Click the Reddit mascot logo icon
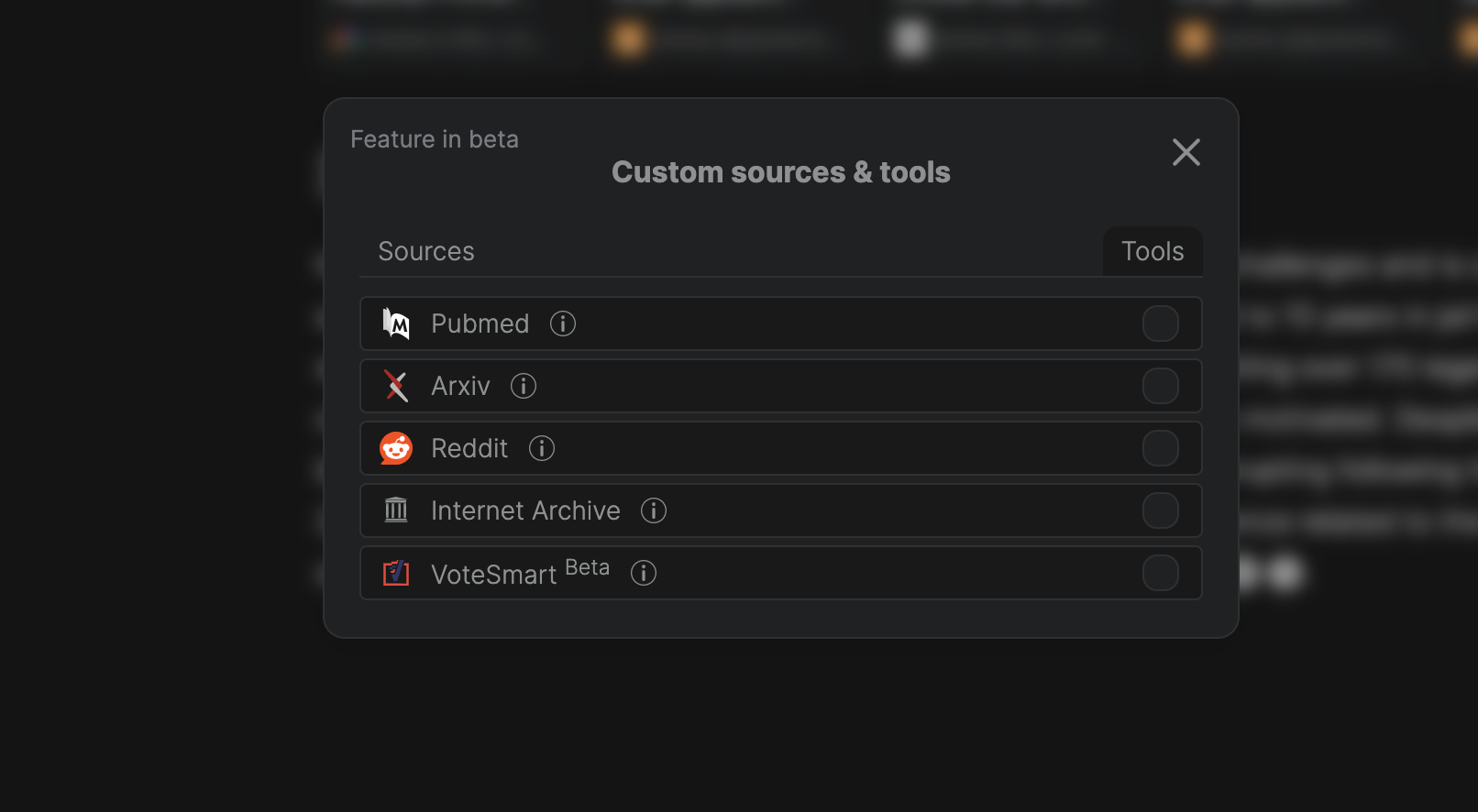 coord(396,448)
